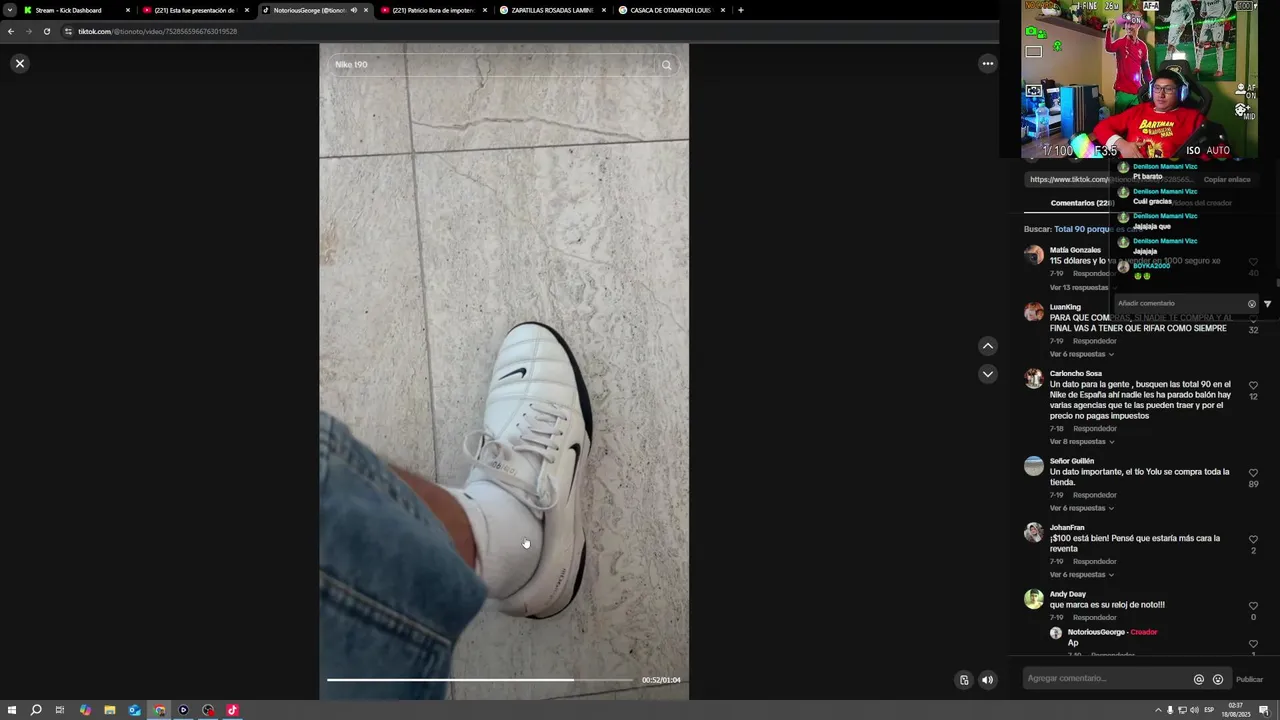Seek on the video progress bar
Image resolution: width=1280 pixels, height=720 pixels.
click(x=480, y=680)
